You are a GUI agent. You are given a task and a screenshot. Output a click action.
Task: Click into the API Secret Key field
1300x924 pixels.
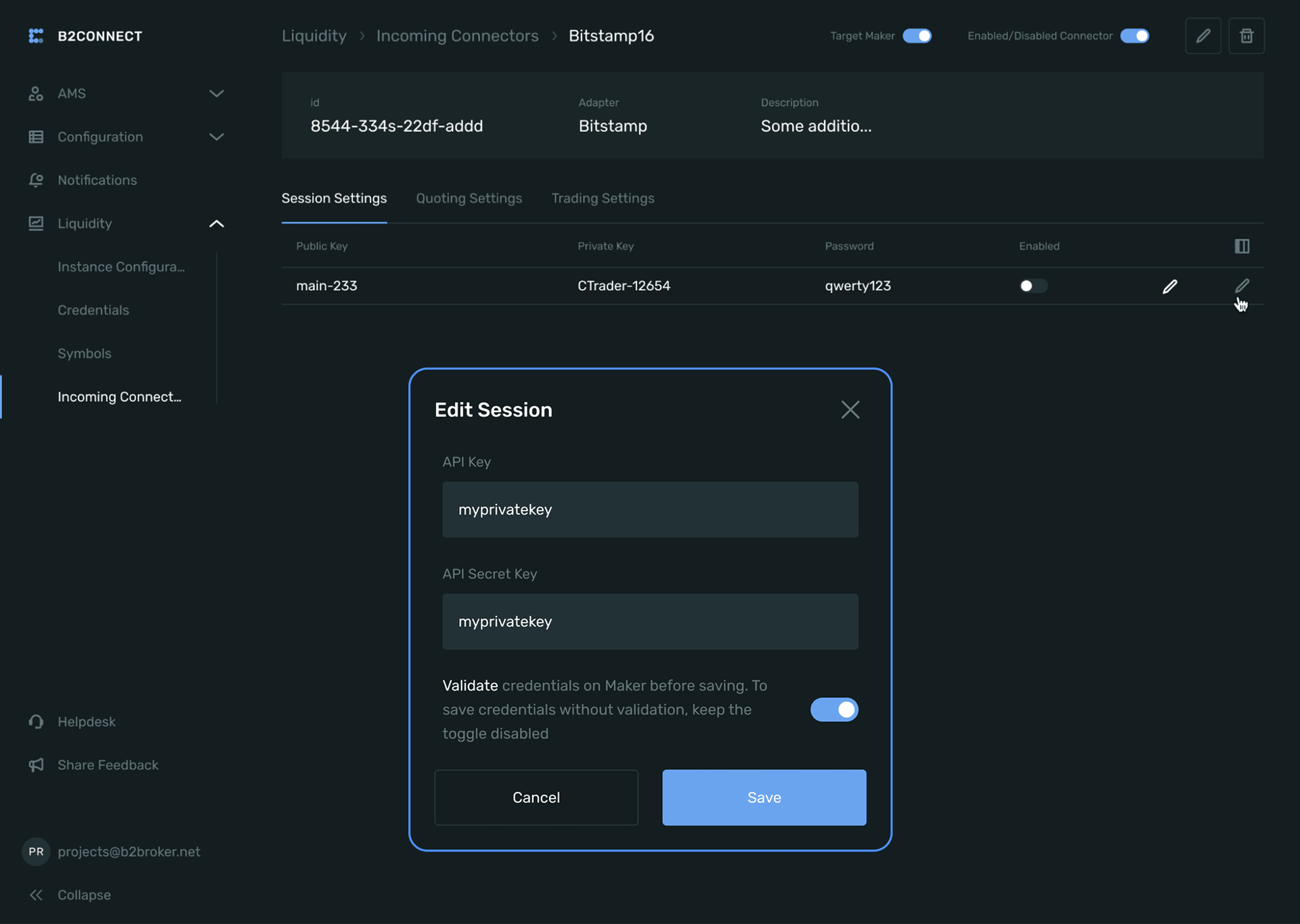pos(649,621)
